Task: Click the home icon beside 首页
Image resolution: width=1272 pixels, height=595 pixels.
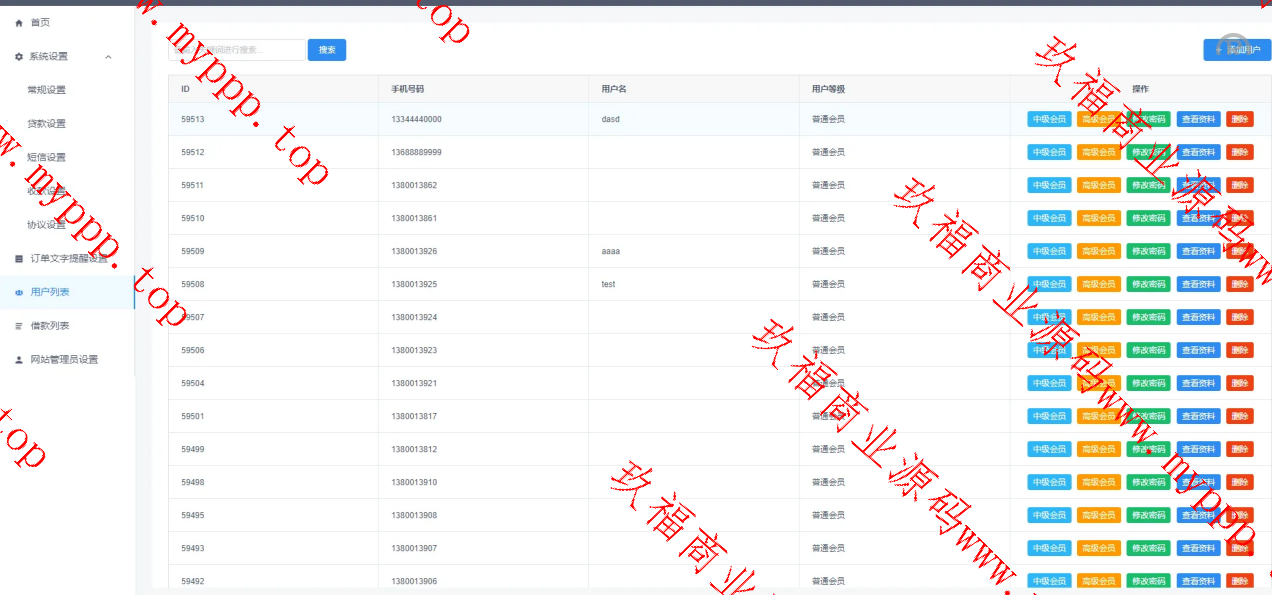Action: 20,21
